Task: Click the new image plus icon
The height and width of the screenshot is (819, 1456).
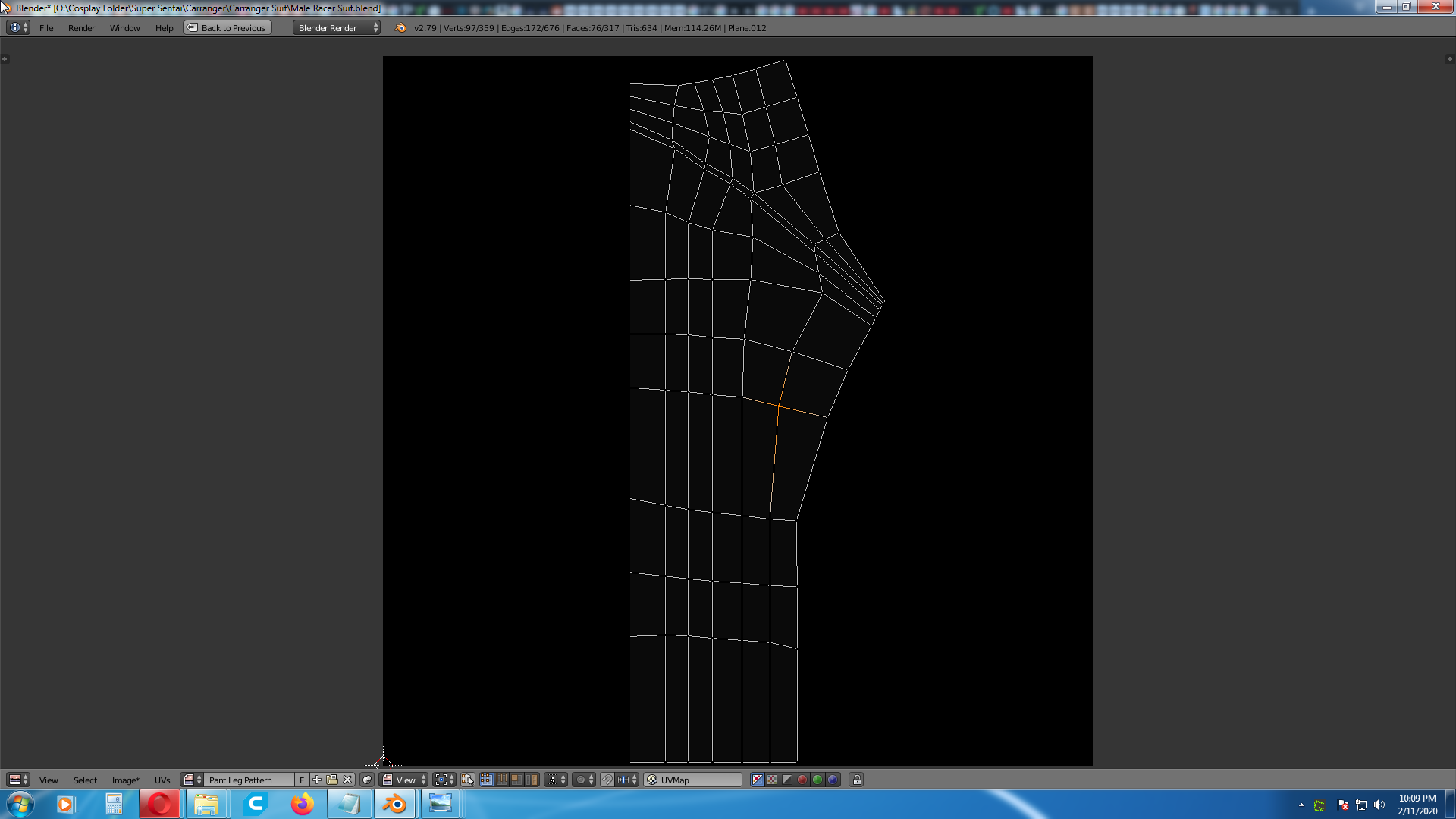Action: 317,780
